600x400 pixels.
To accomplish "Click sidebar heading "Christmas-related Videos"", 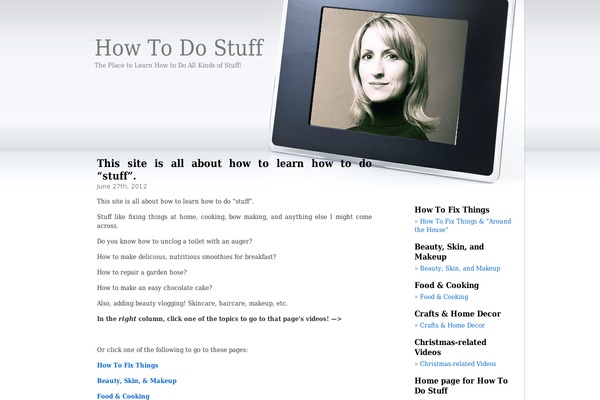I will click(450, 347).
